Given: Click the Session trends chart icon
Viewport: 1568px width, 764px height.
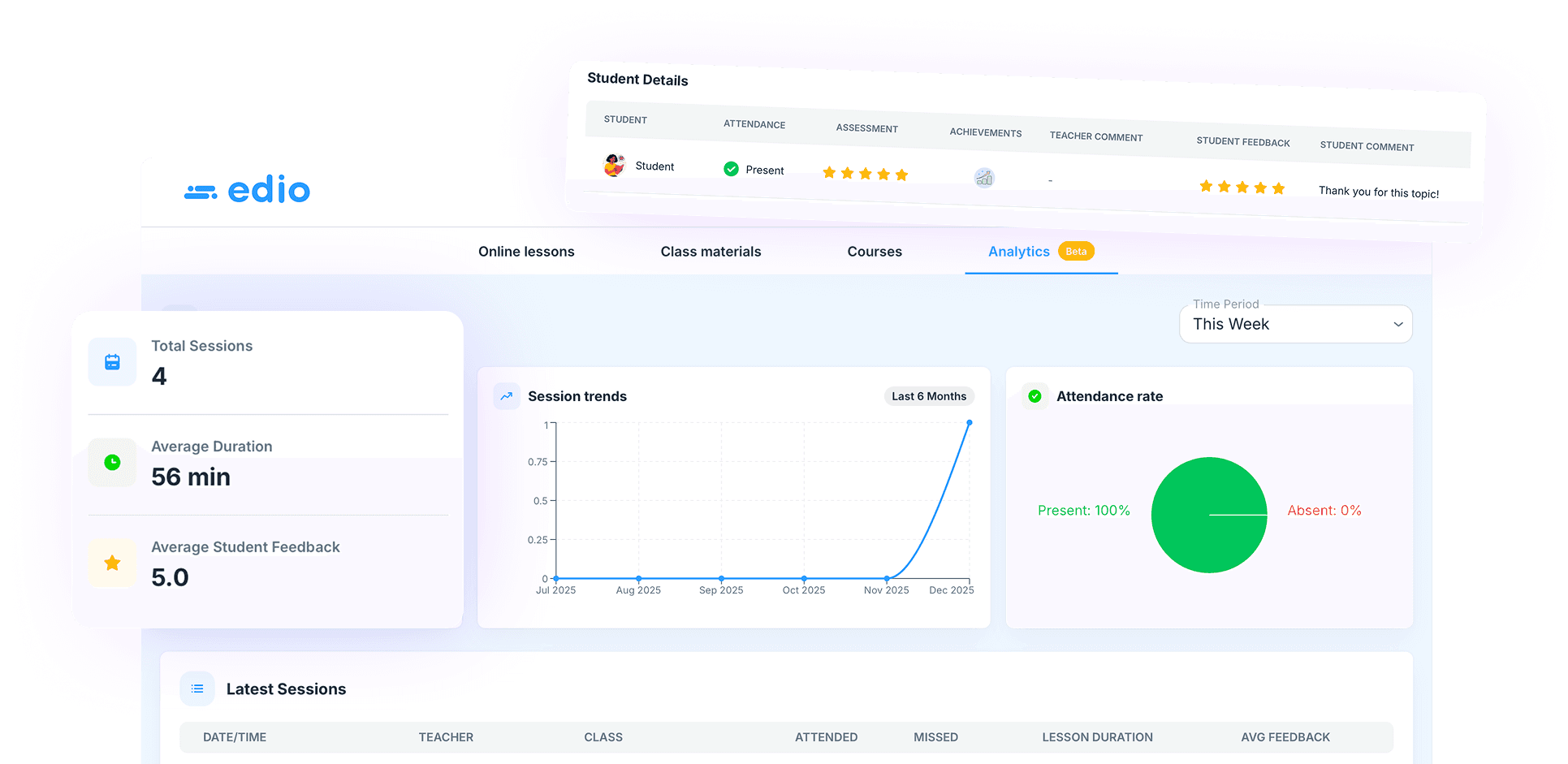Looking at the screenshot, I should click(507, 396).
